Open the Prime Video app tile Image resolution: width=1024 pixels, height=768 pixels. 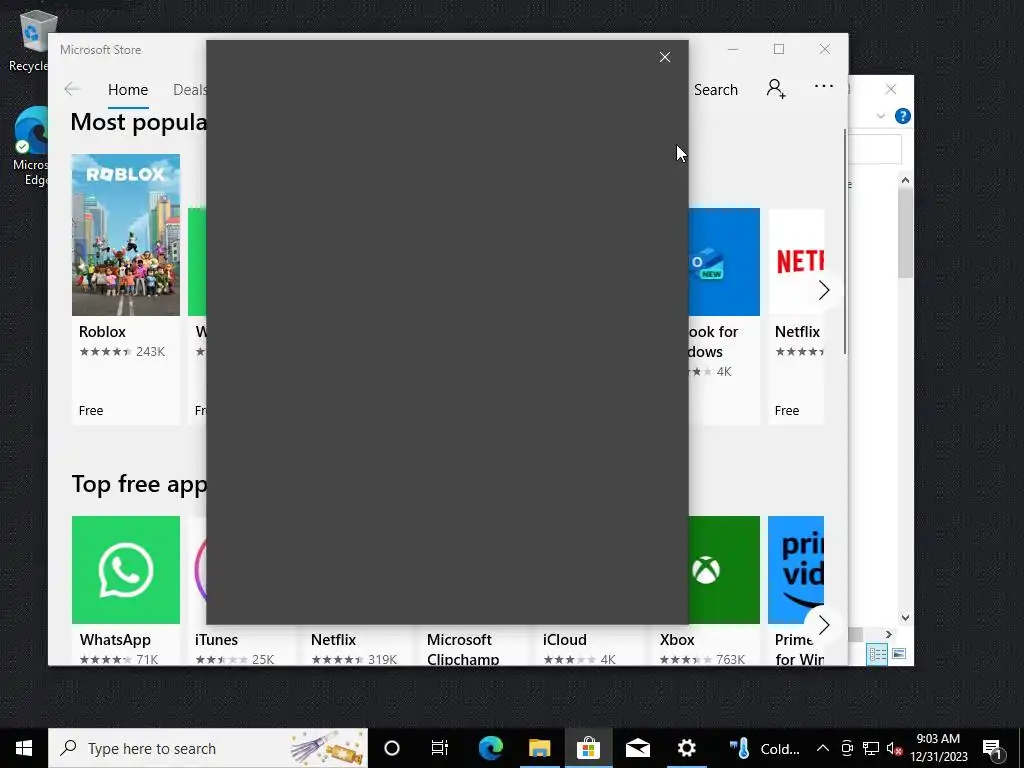point(796,570)
